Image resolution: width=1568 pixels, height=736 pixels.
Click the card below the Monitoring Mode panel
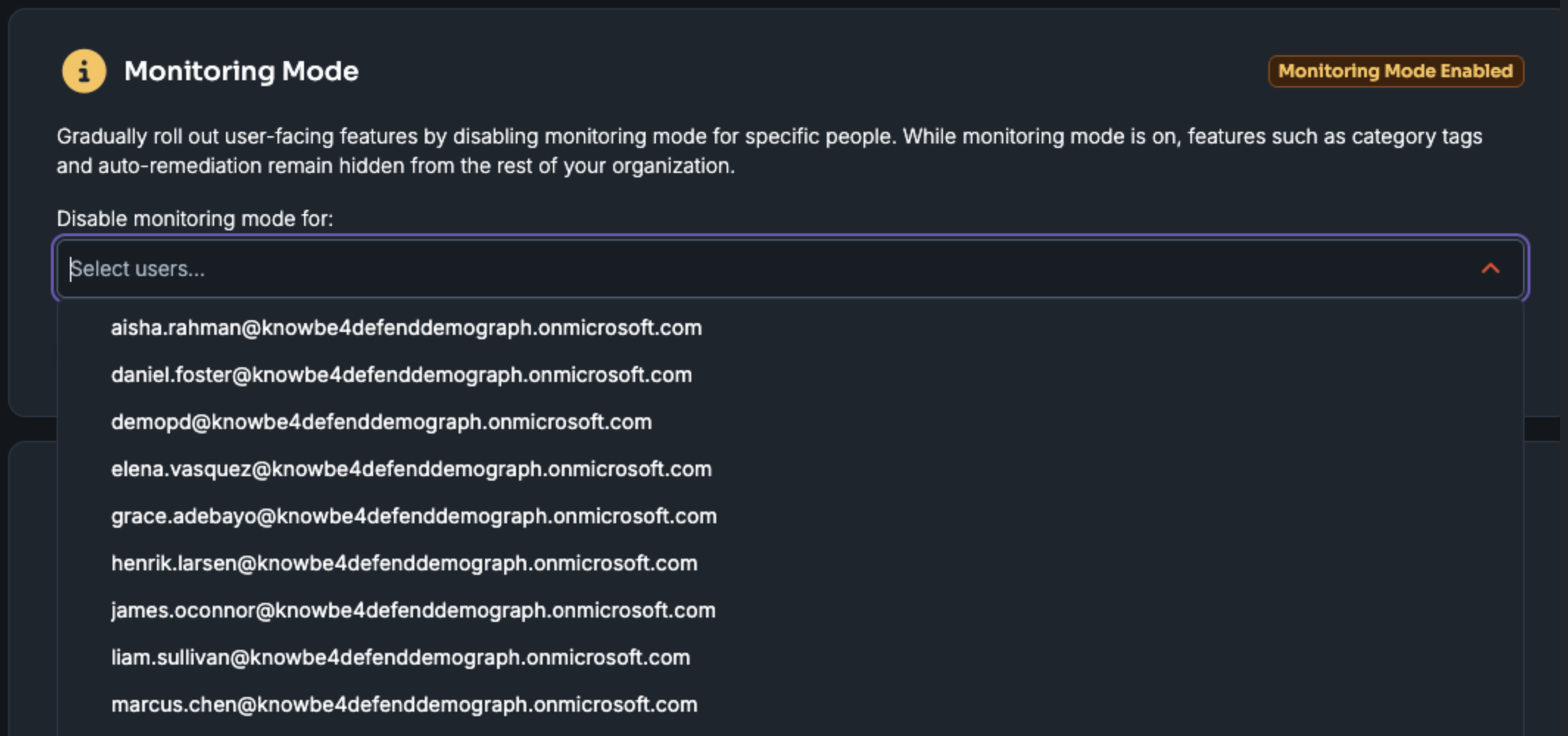coord(32,589)
